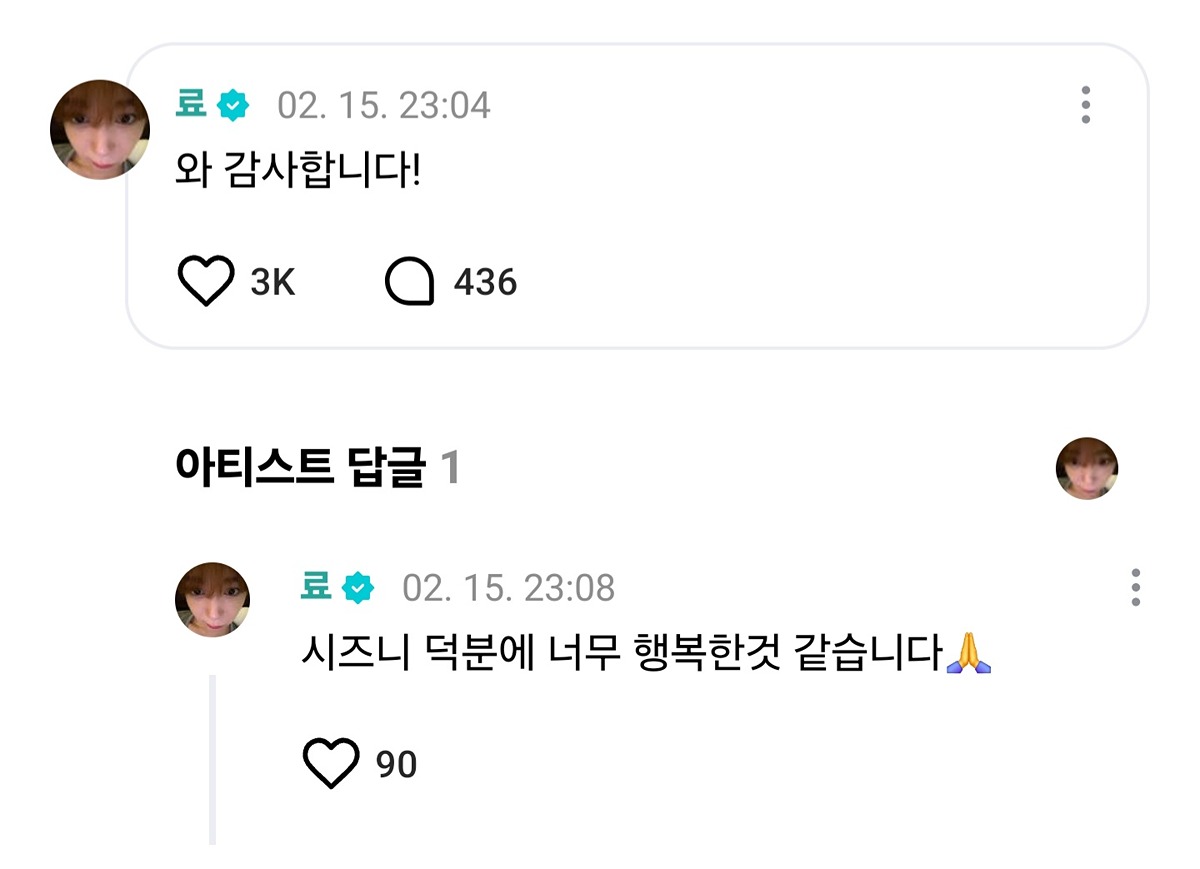Select the 아티스트 답글 1 header

[317, 467]
